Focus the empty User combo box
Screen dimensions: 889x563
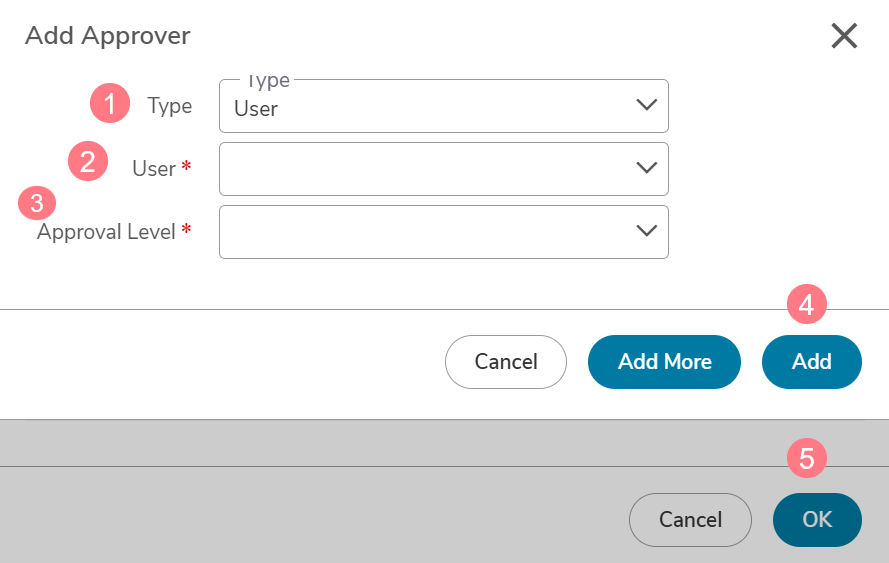444,169
